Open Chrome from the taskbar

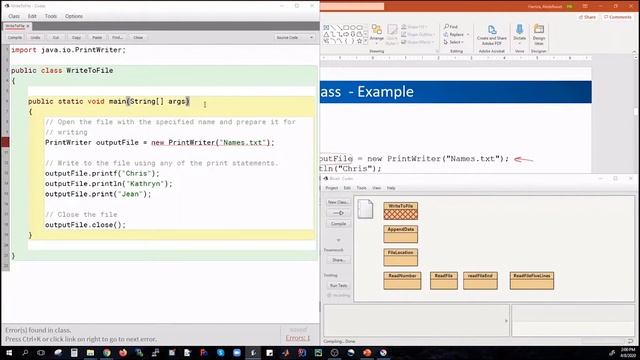107,353
